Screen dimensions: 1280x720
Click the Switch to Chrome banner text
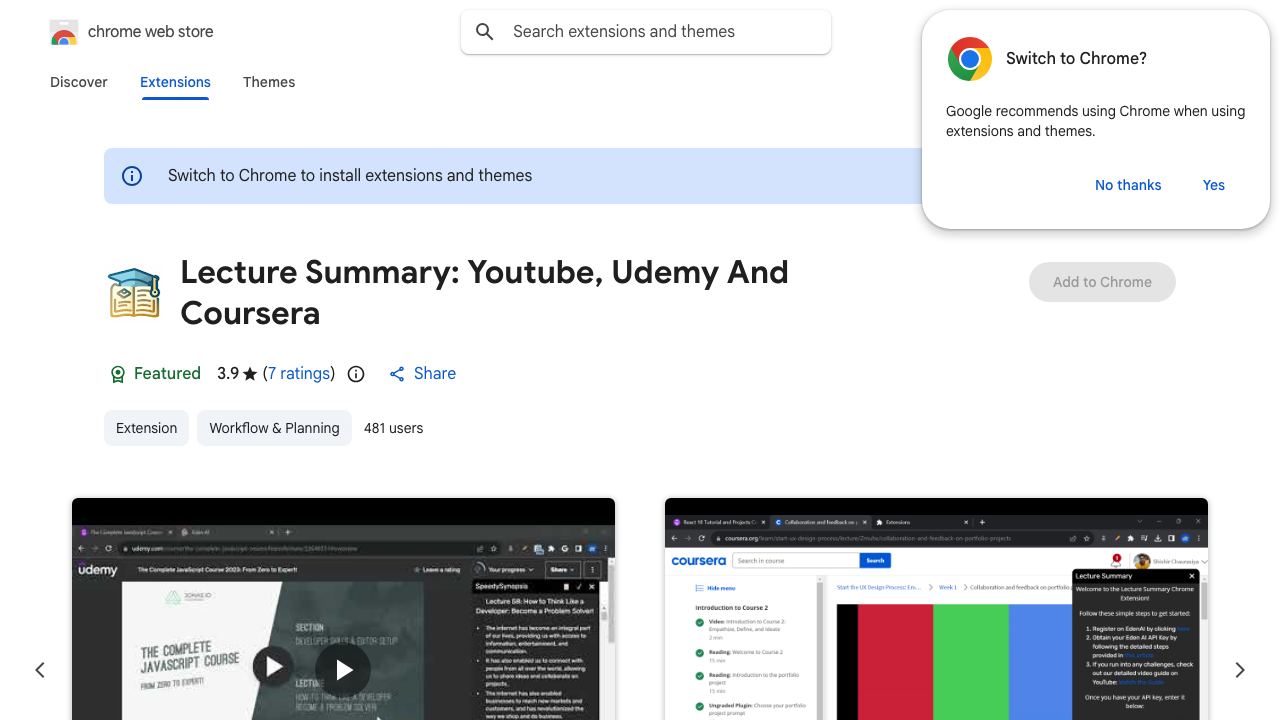tap(350, 176)
